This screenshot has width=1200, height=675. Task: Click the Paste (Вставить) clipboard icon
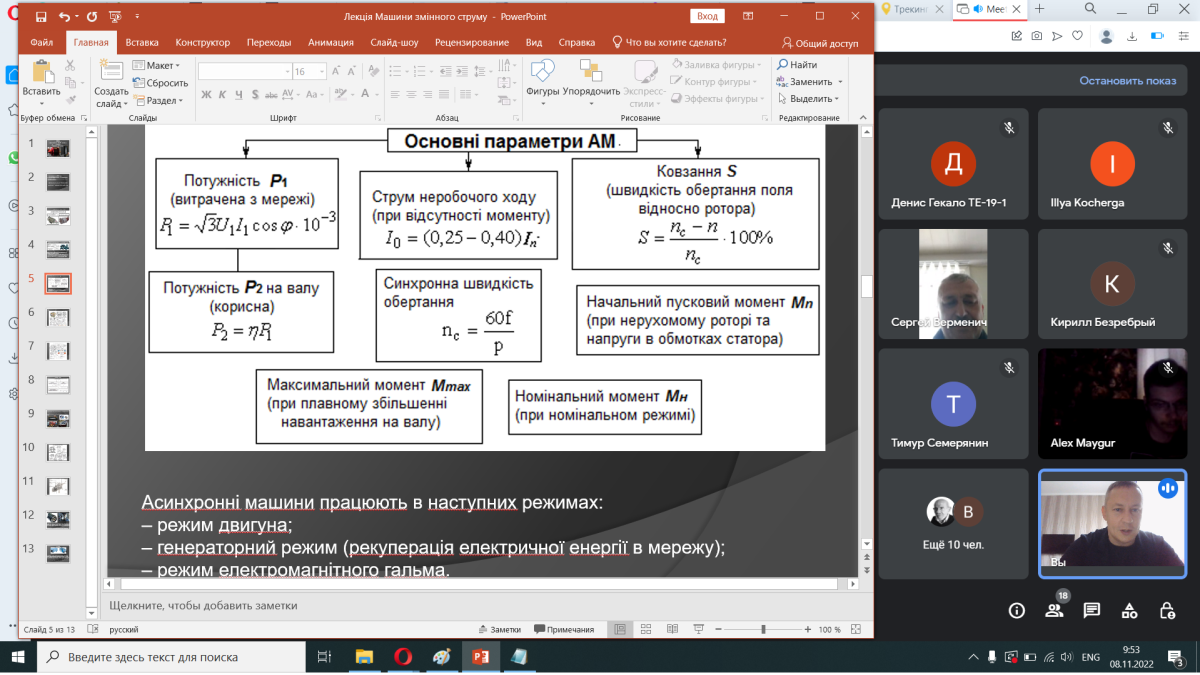[x=41, y=73]
